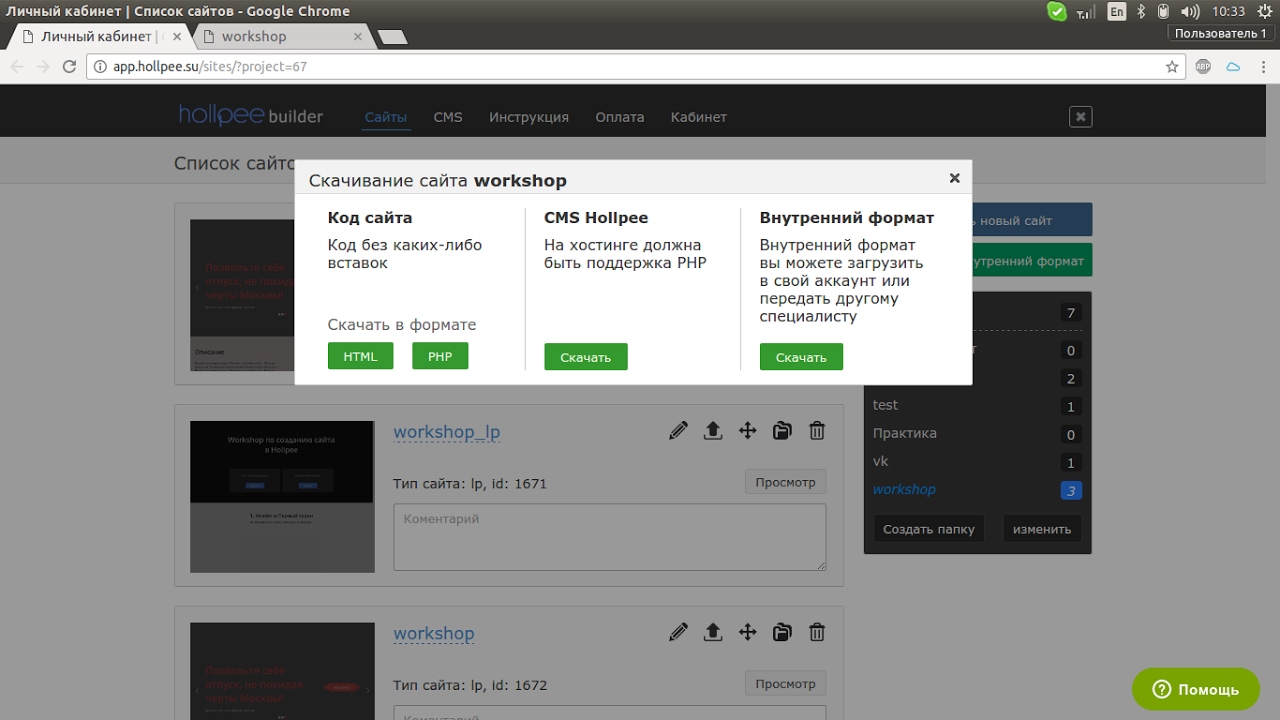Reload the page
1280x720 pixels.
69,67
